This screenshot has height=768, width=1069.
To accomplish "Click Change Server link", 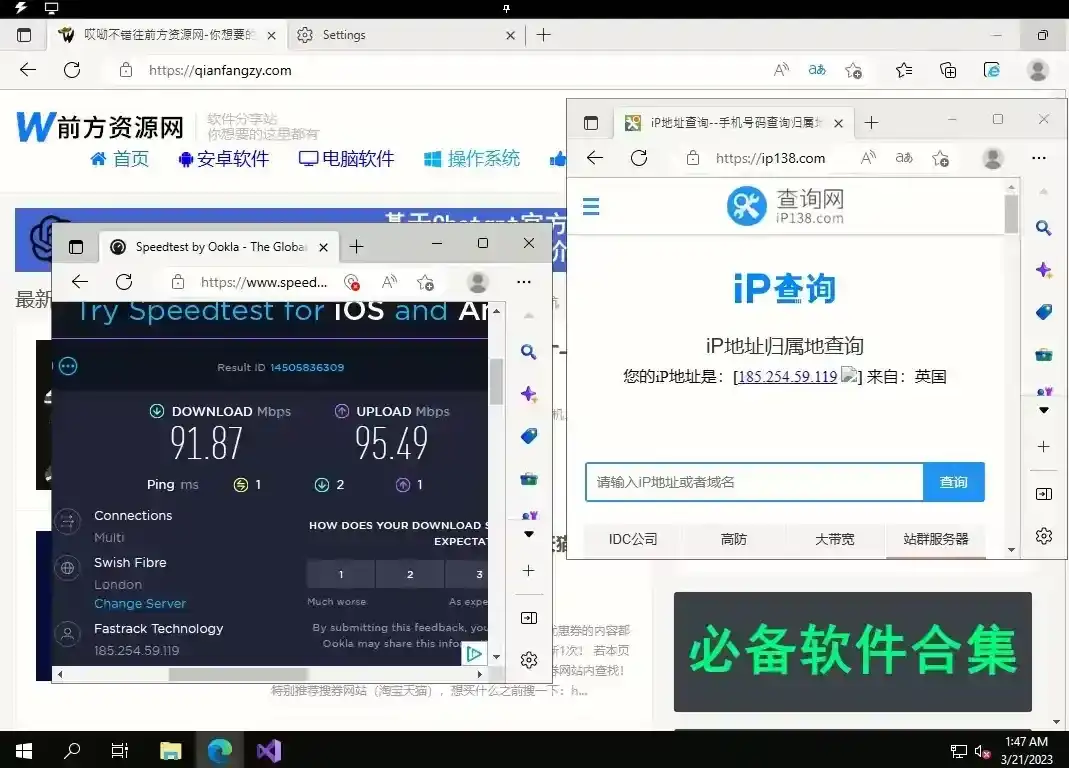I will 140,604.
